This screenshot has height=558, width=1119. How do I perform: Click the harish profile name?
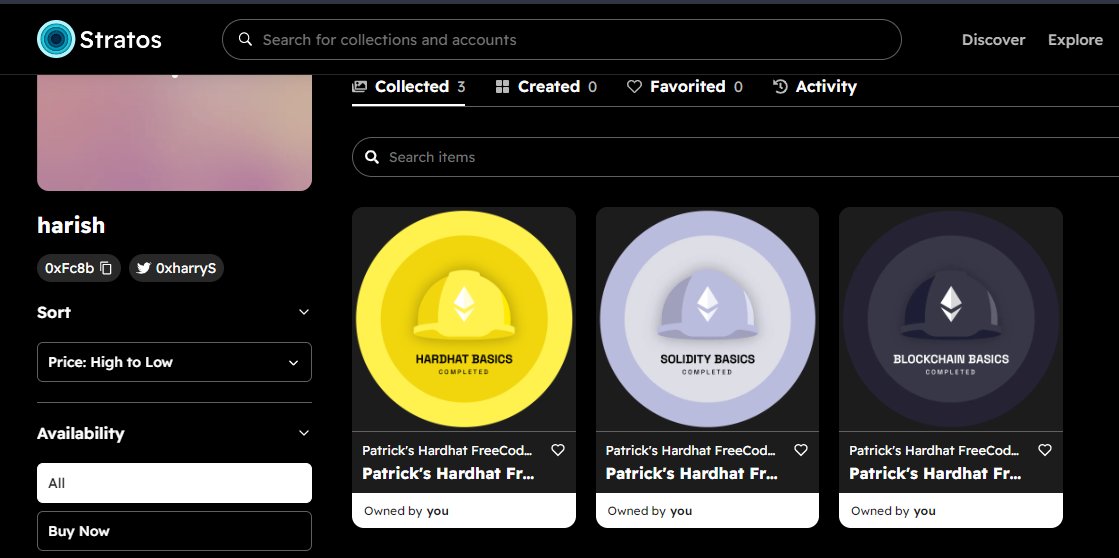point(71,225)
